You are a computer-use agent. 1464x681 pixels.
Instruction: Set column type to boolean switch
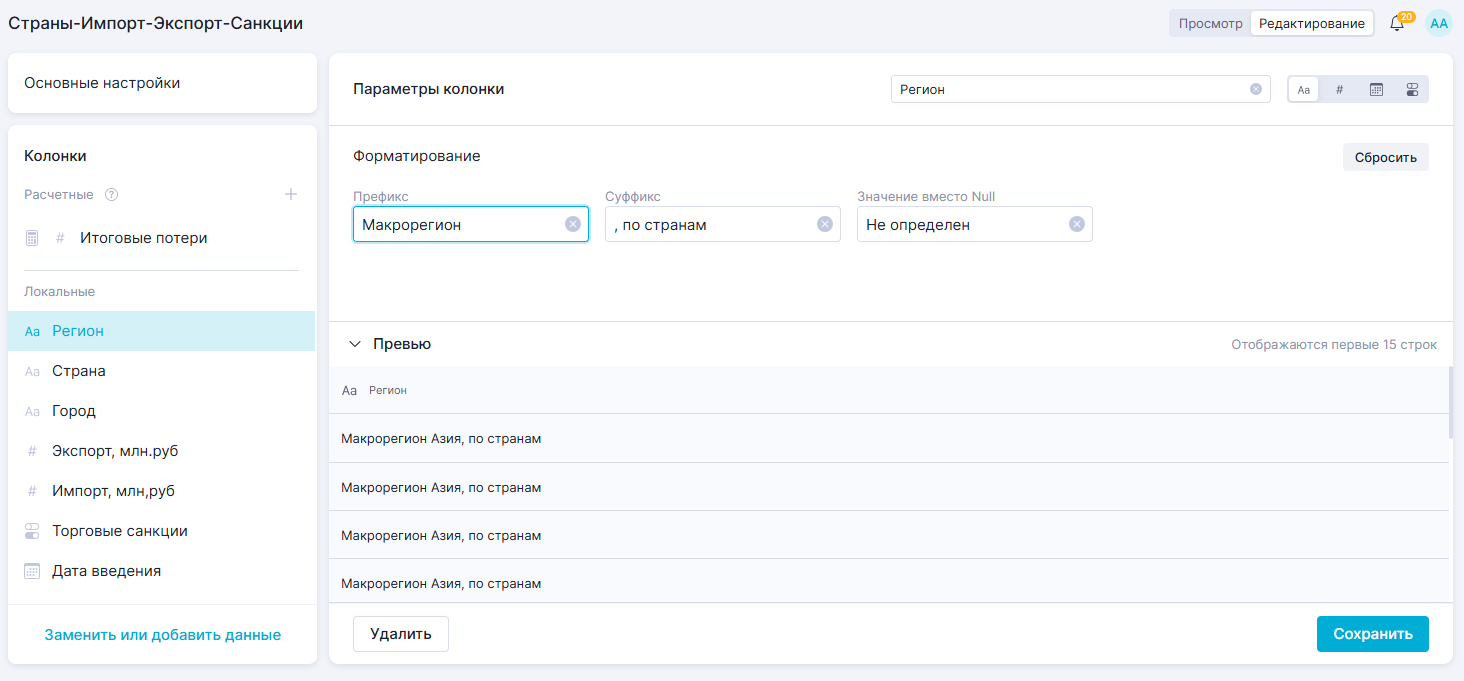click(1412, 89)
